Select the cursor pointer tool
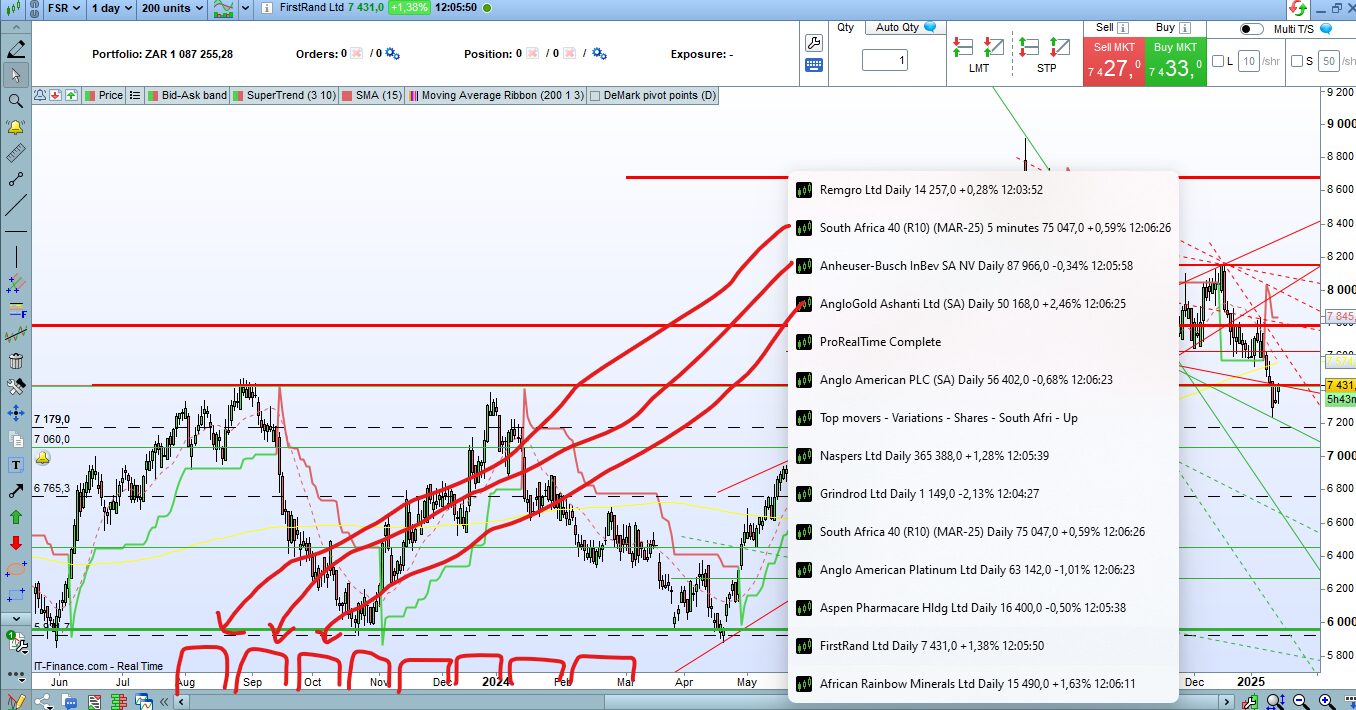Image resolution: width=1356 pixels, height=710 pixels. [16, 75]
